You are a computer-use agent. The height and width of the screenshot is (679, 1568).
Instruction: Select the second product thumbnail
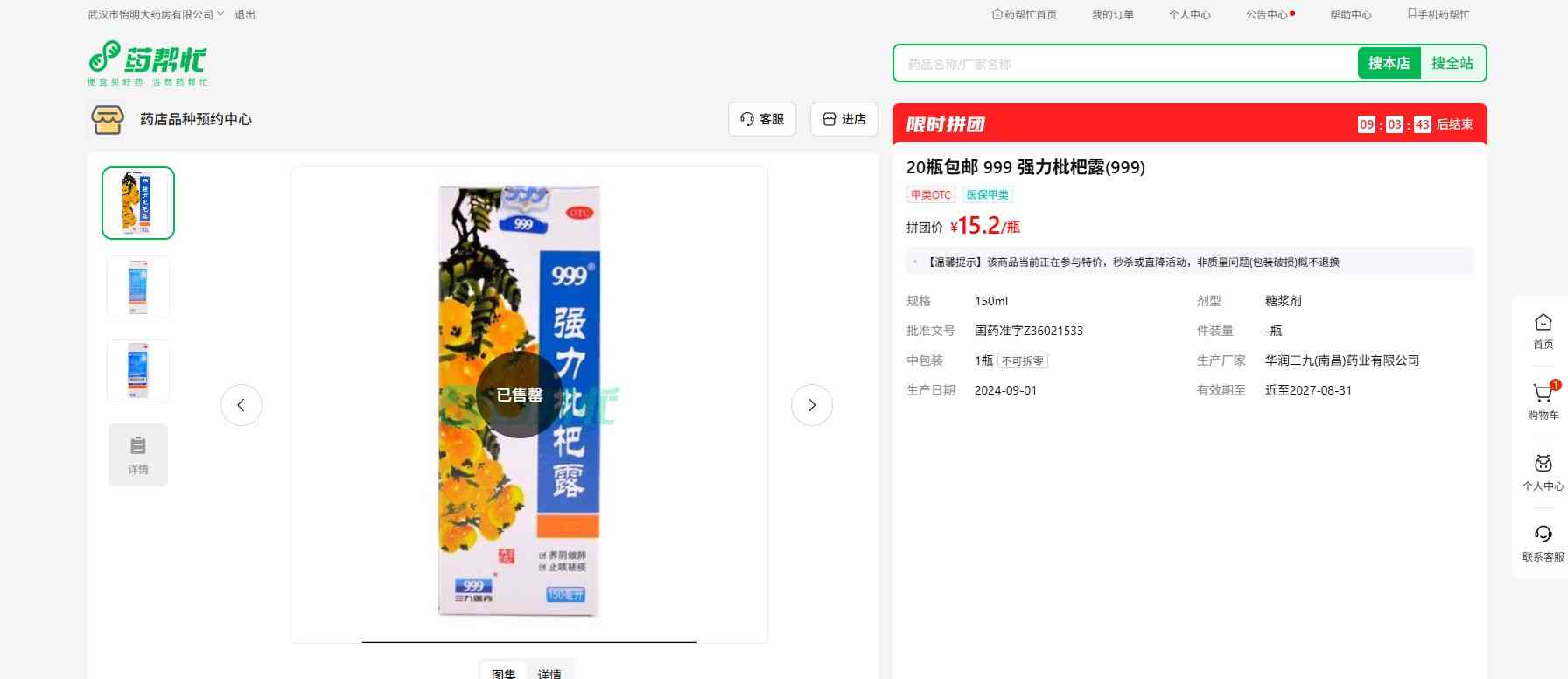pos(138,287)
